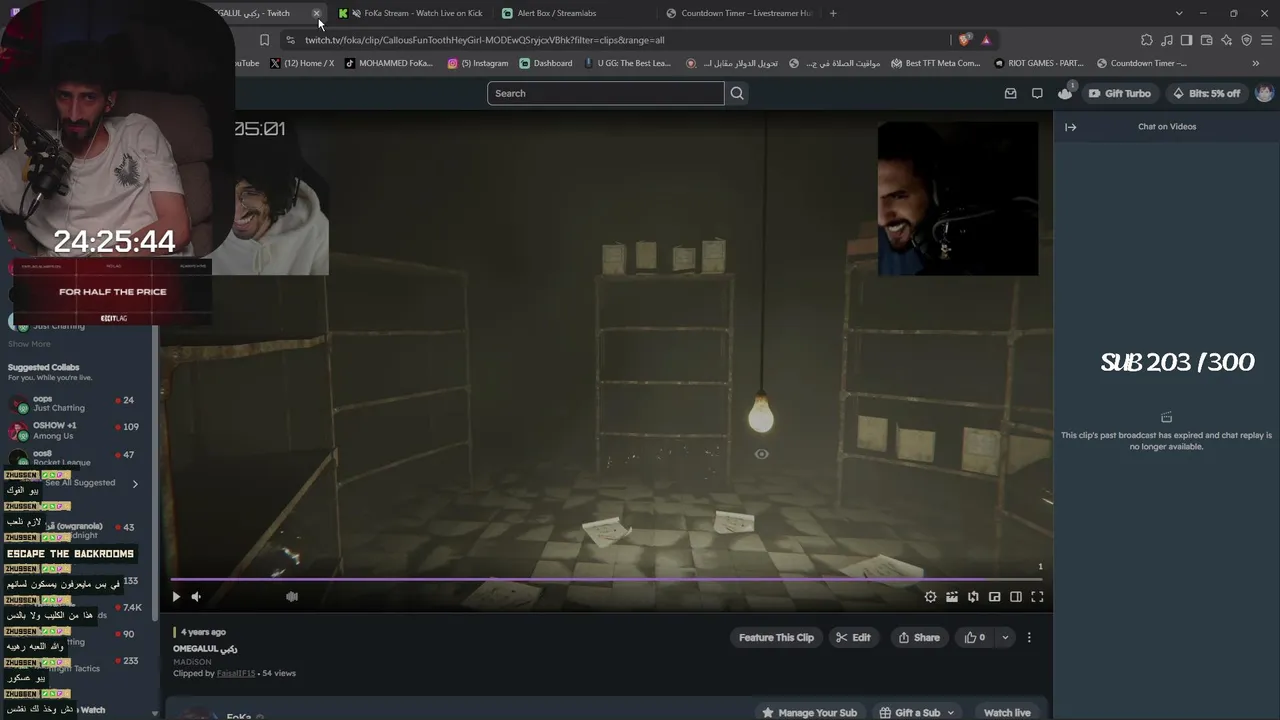Click the Twitch extension icon in player bar
The height and width of the screenshot is (720, 1280).
[x=292, y=597]
